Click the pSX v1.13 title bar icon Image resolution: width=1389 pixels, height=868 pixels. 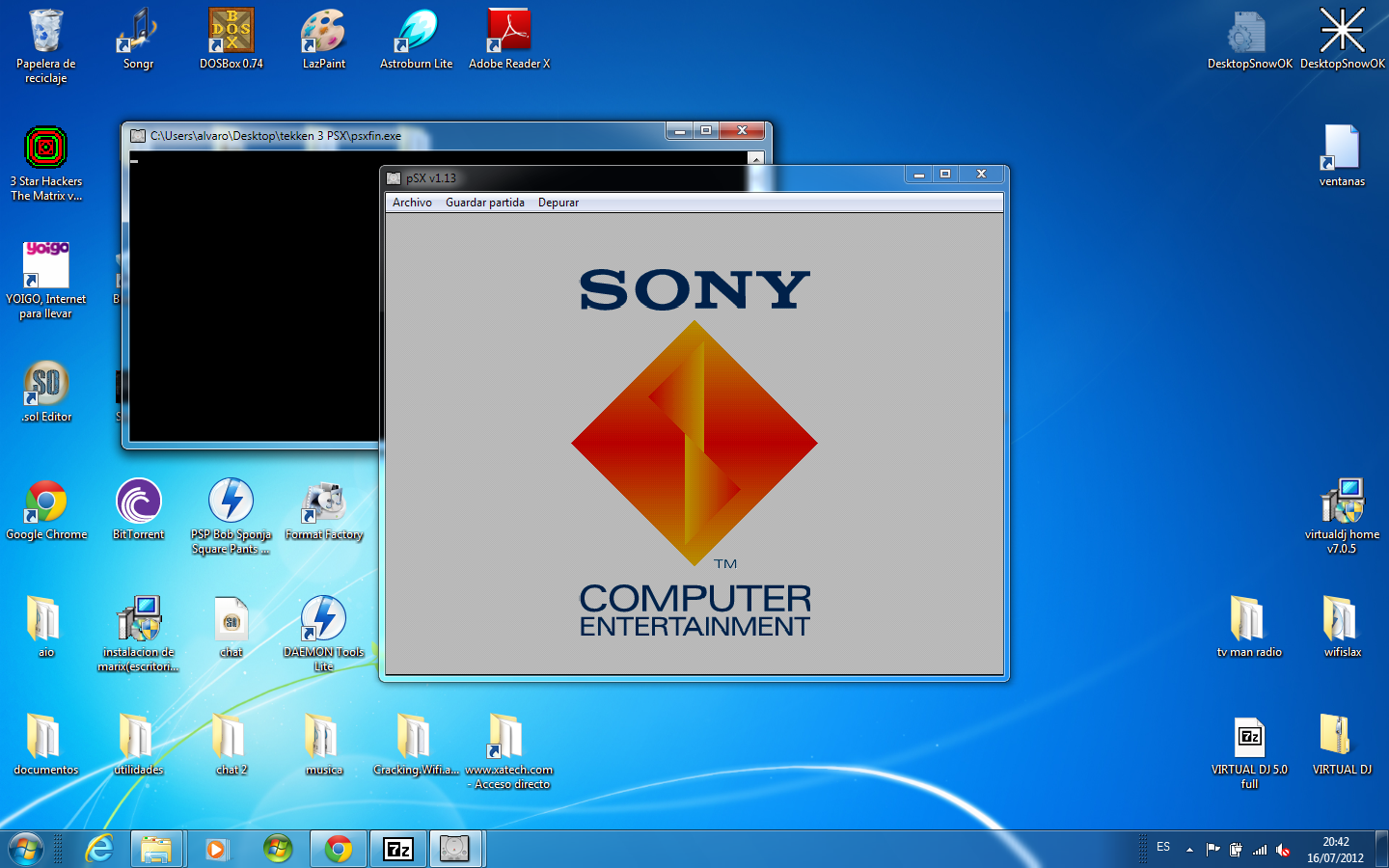(394, 177)
